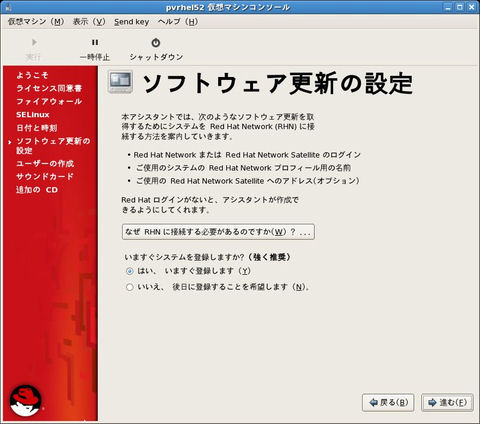
Task: Select はい、いますぐ登録します radio option
Action: pos(130,271)
